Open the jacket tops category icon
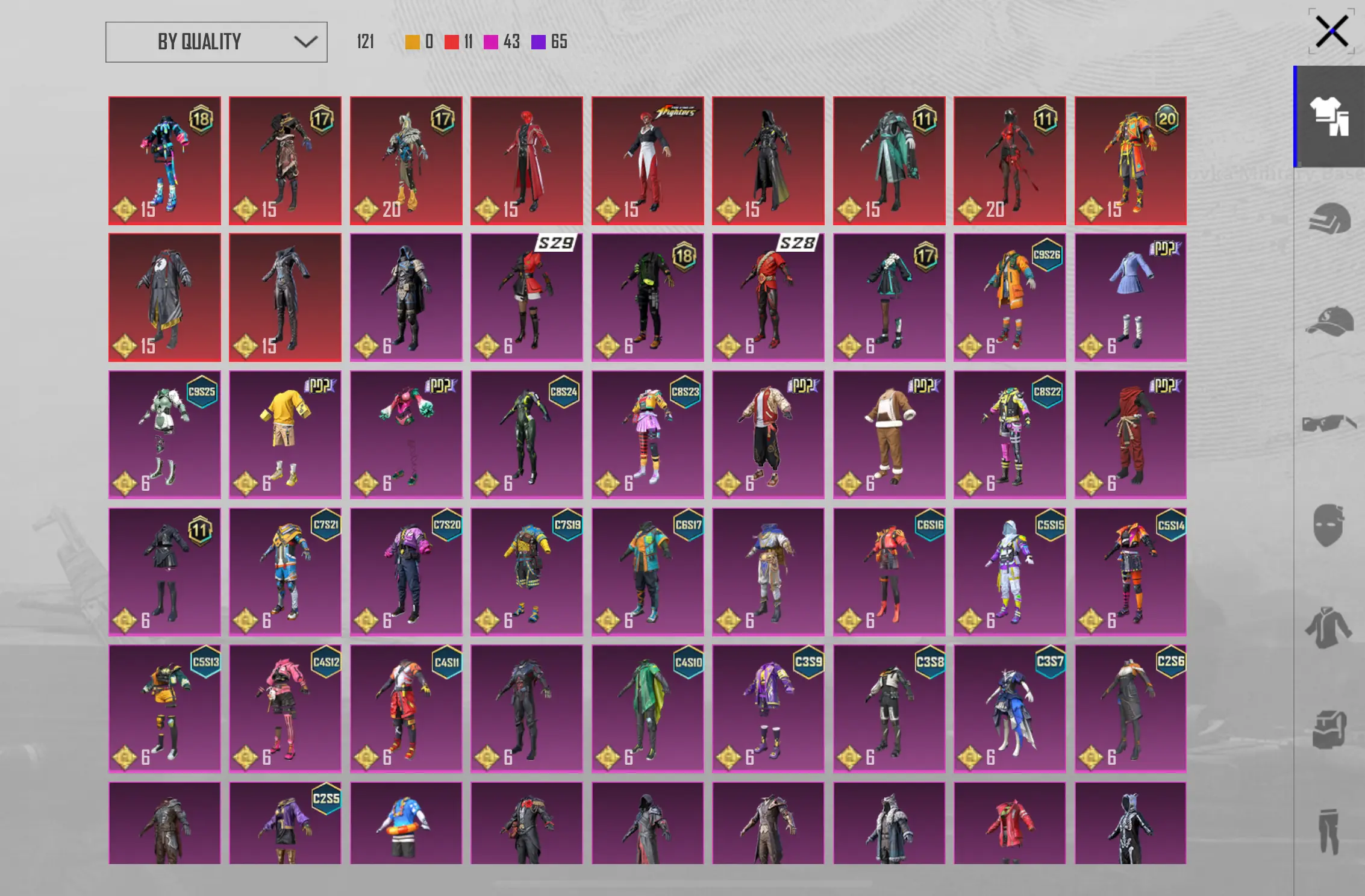This screenshot has height=896, width=1365. (1329, 627)
